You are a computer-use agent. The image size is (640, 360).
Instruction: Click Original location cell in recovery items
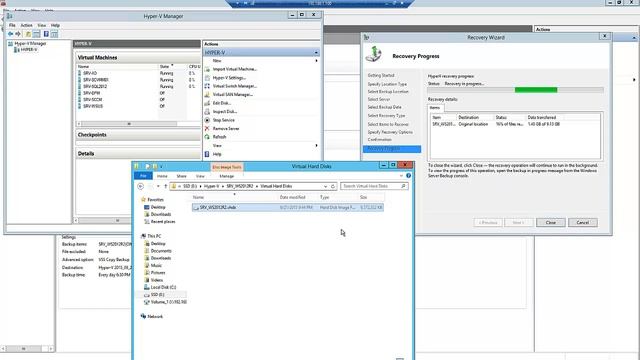(473, 124)
